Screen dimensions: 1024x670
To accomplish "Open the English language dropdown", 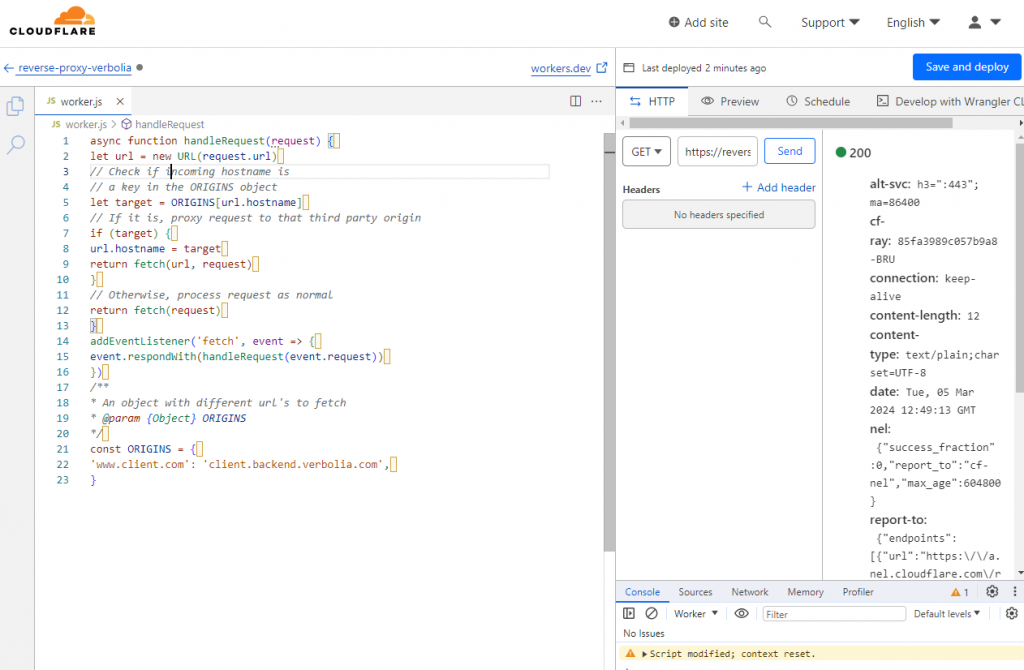I will (x=913, y=22).
